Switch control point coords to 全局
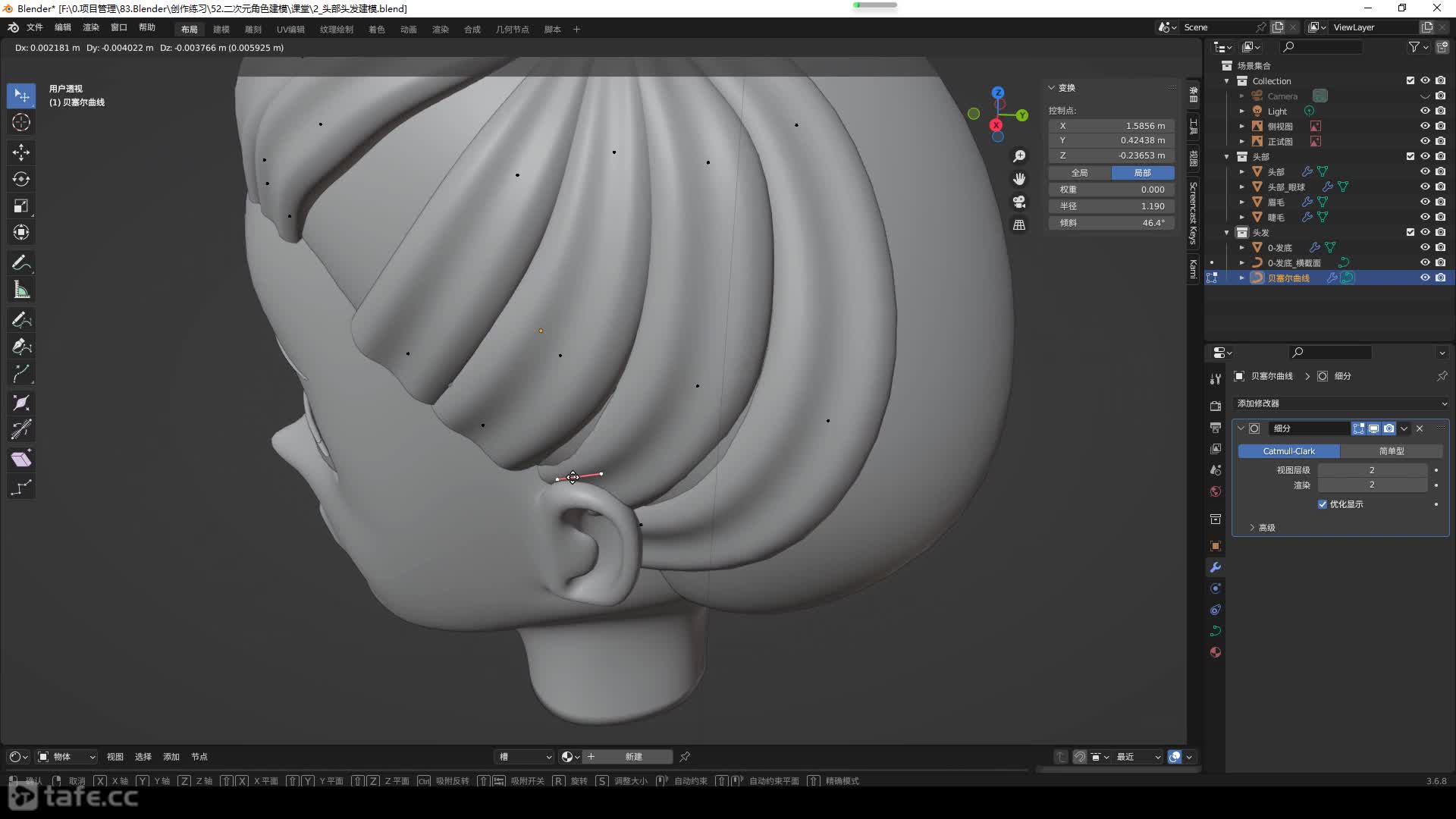Screen dimensions: 1456x819 [x=1080, y=173]
